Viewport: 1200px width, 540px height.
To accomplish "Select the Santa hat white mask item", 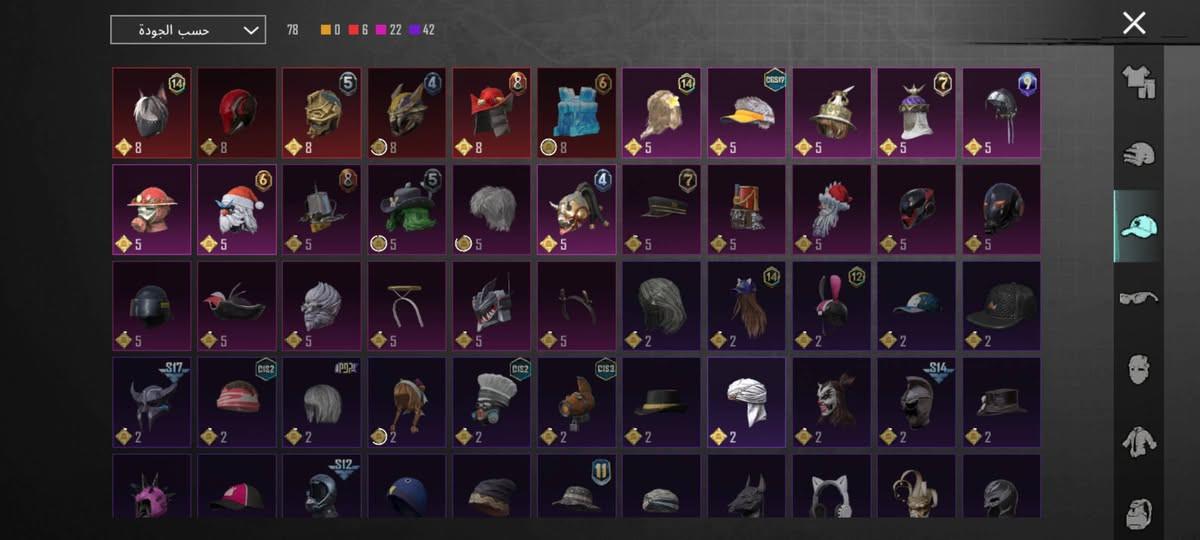I will click(237, 209).
